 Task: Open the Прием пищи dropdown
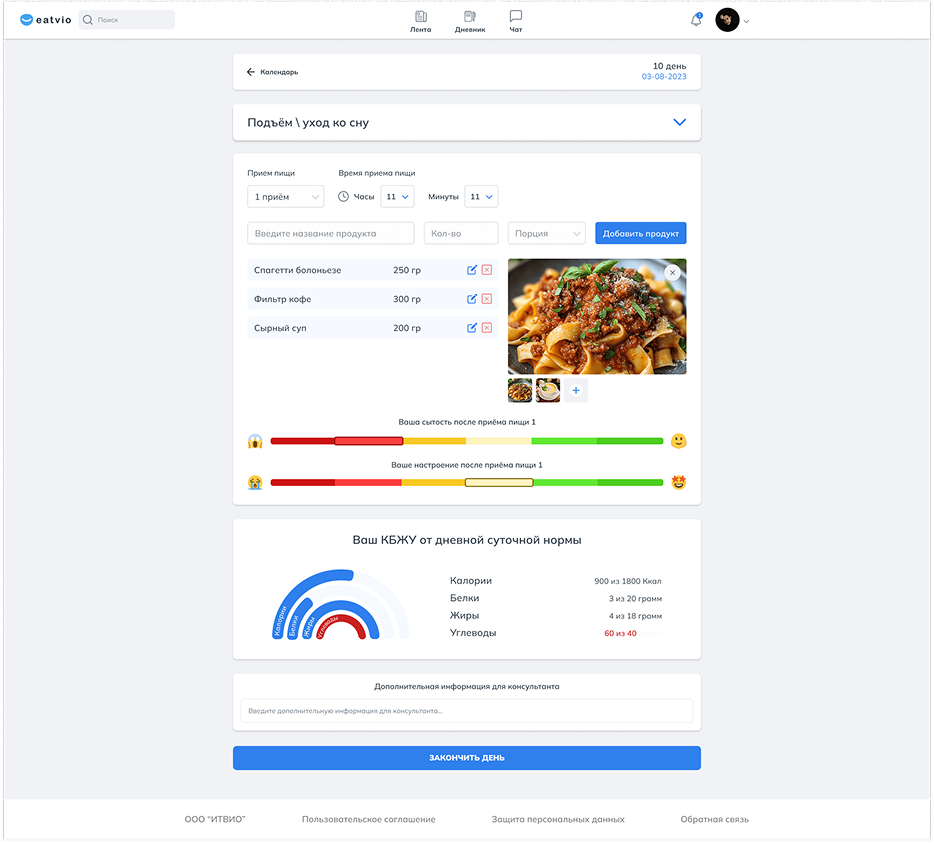pyautogui.click(x=285, y=197)
